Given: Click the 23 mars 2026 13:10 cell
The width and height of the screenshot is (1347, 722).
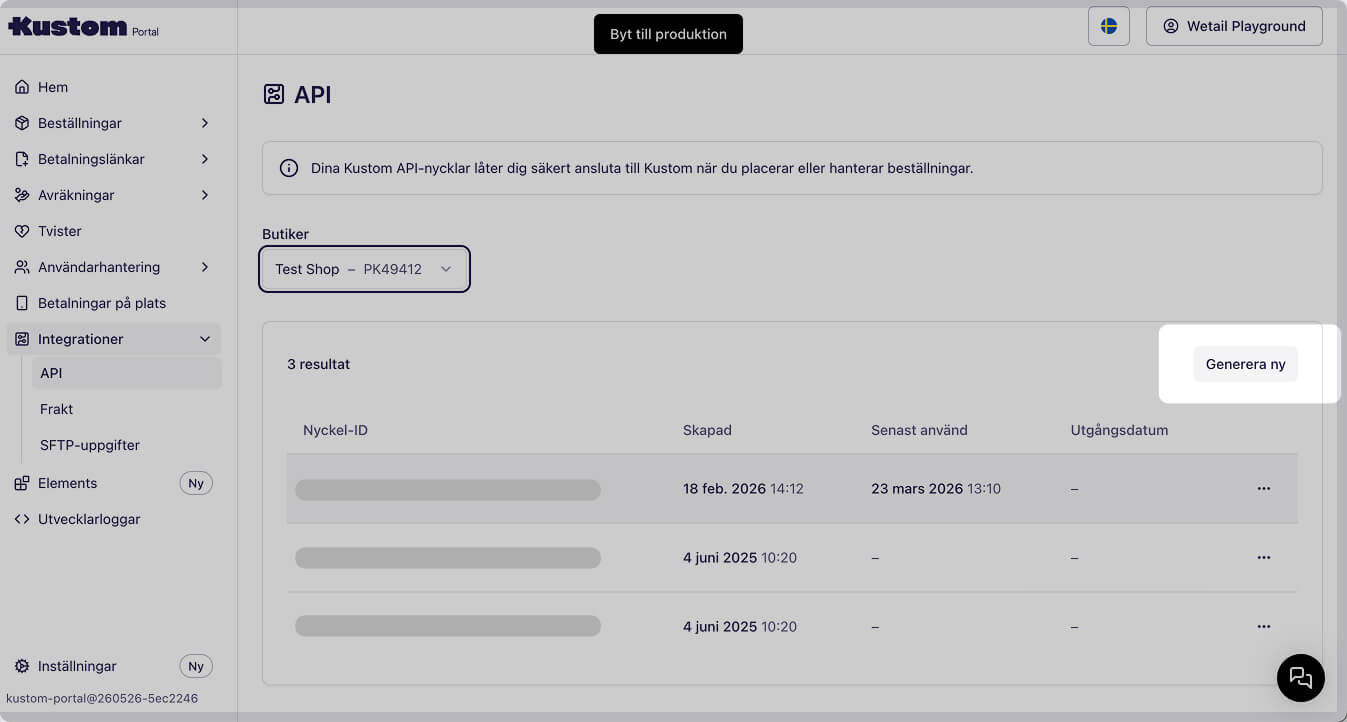Looking at the screenshot, I should coord(936,489).
